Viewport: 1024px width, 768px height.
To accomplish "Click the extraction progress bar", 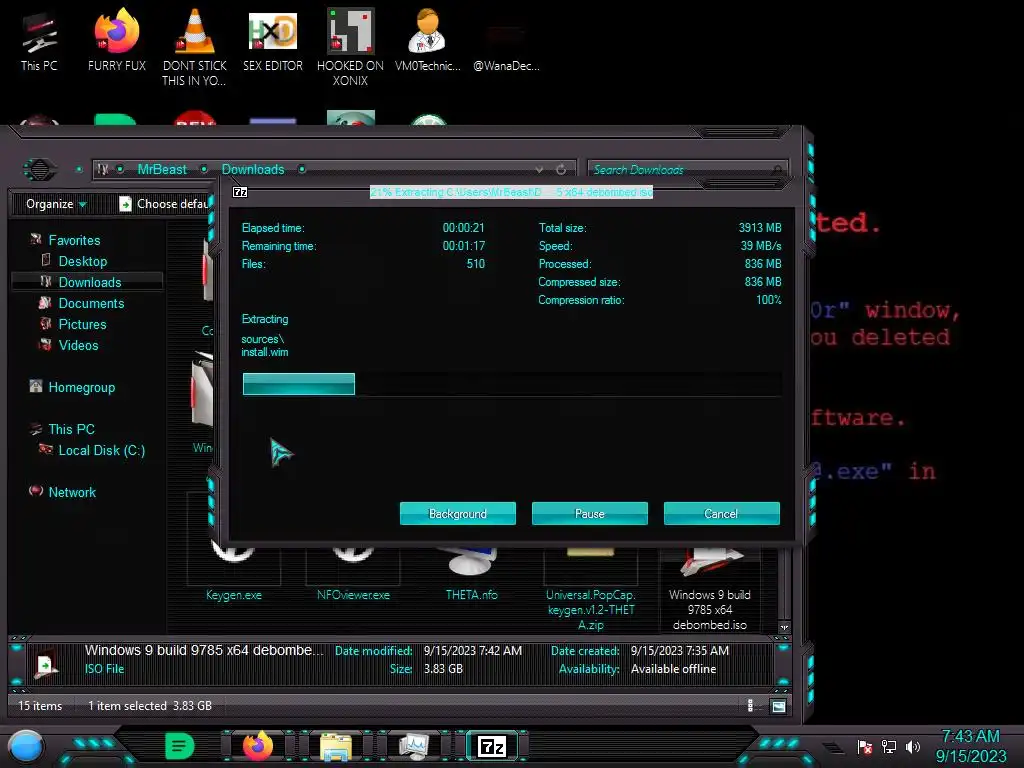I will 512,384.
